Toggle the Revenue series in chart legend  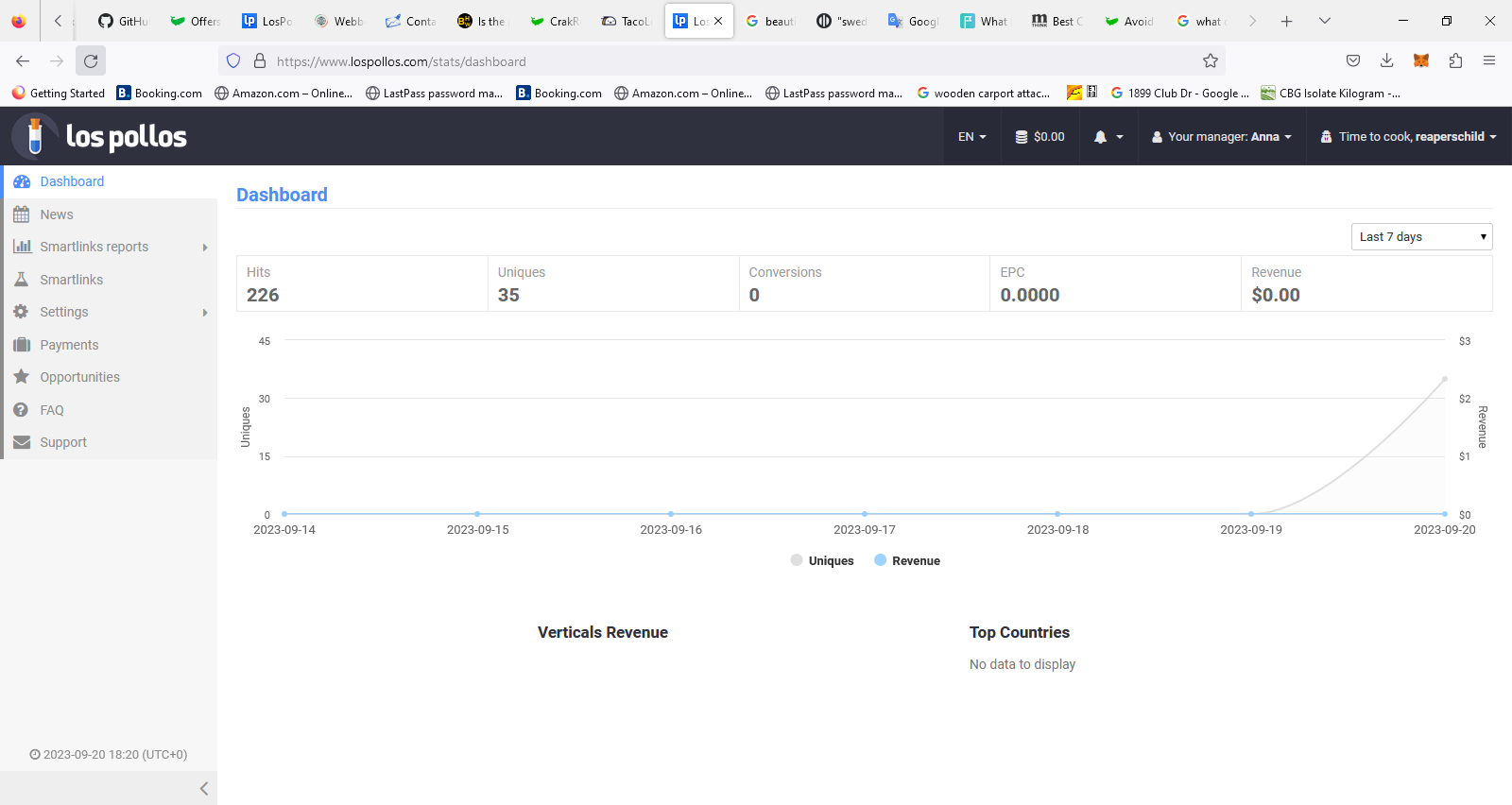(x=907, y=560)
